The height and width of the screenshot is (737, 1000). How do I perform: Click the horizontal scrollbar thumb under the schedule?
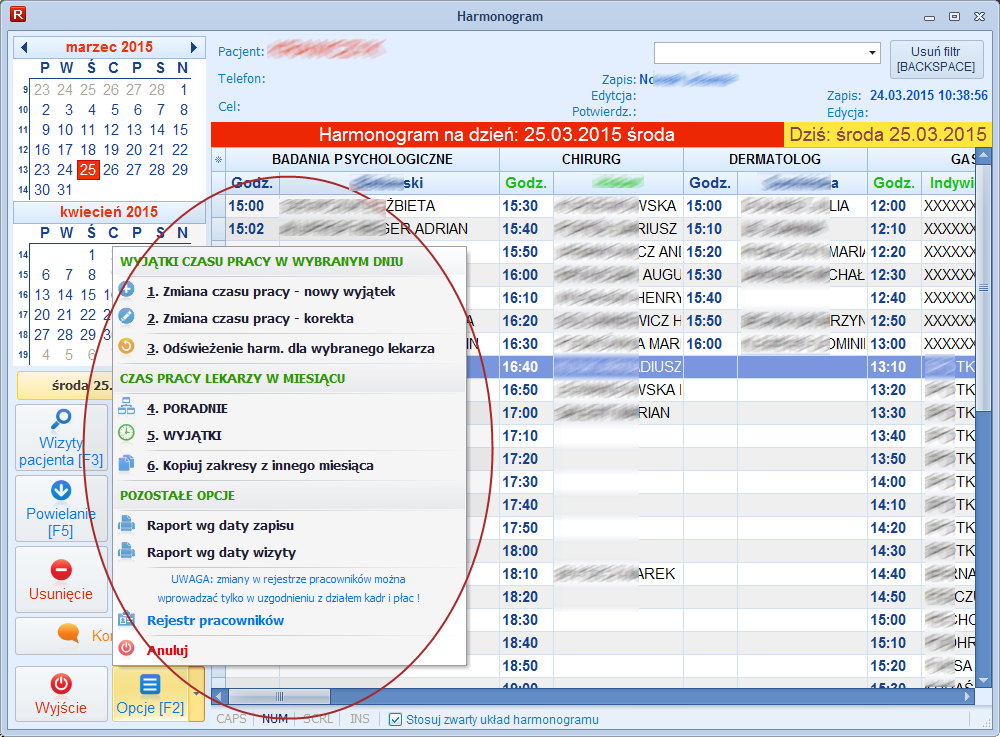(x=279, y=696)
